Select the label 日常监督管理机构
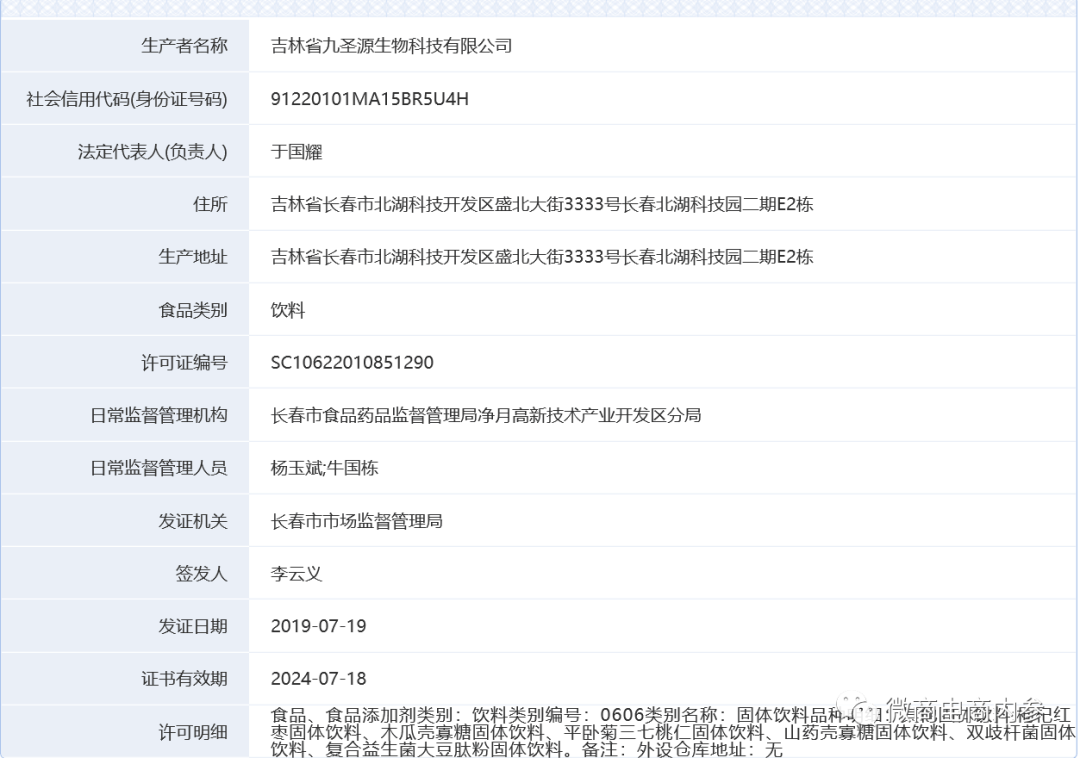 pyautogui.click(x=158, y=415)
